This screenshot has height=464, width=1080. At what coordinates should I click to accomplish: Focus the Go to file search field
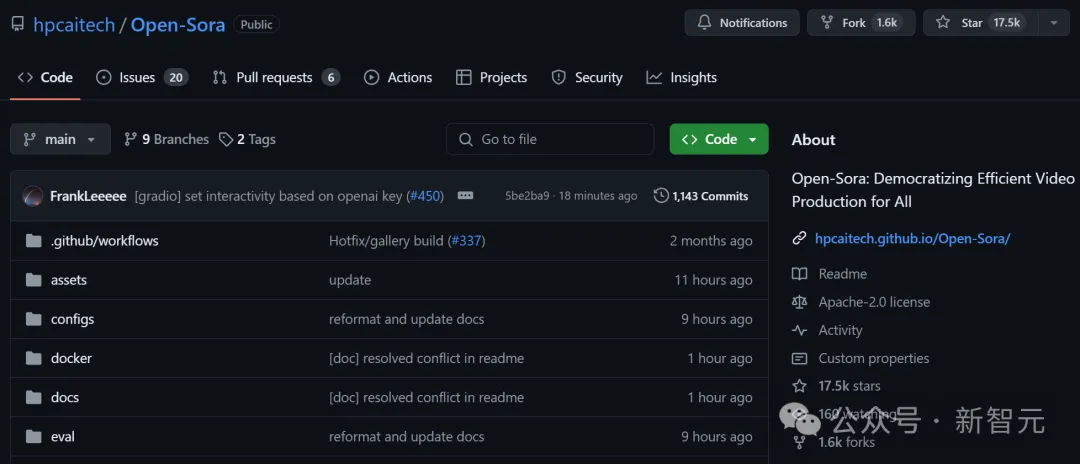[x=550, y=139]
